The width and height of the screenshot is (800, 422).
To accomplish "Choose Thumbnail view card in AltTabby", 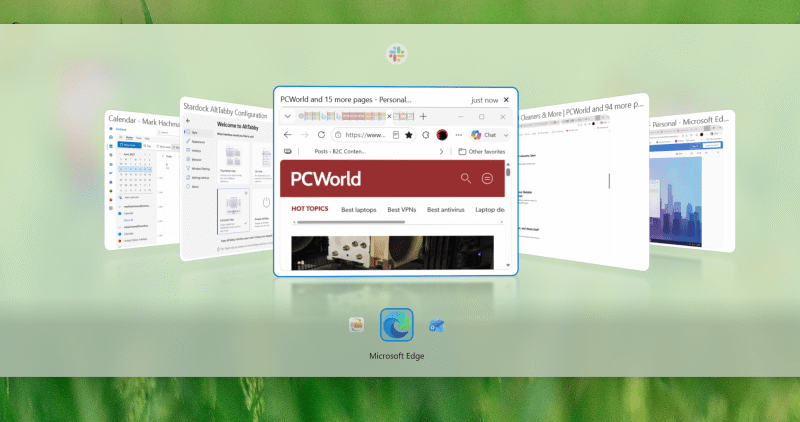I will 233,162.
